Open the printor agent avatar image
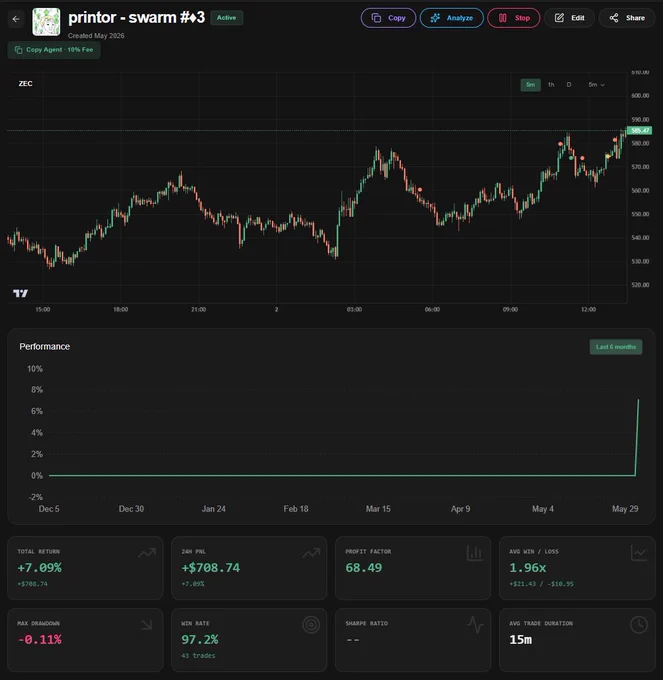Viewport: 663px width, 680px height. pos(46,22)
